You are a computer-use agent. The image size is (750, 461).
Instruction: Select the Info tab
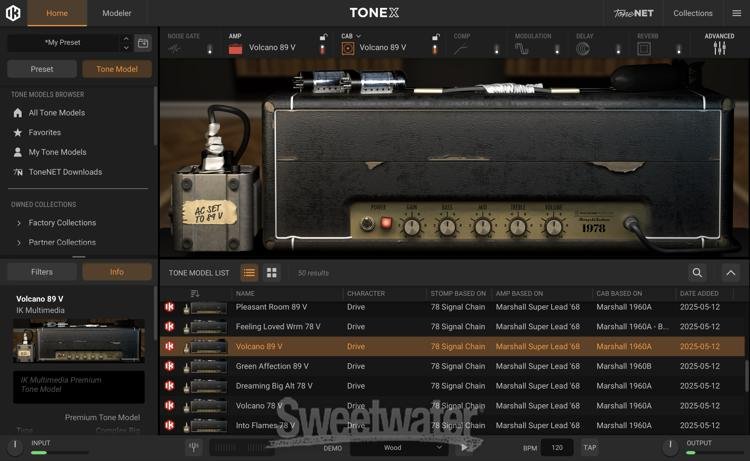tap(117, 272)
